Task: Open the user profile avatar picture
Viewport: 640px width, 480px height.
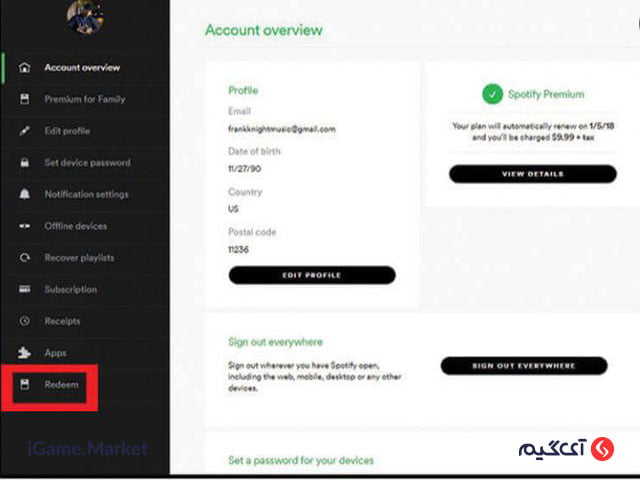Action: pyautogui.click(x=85, y=16)
